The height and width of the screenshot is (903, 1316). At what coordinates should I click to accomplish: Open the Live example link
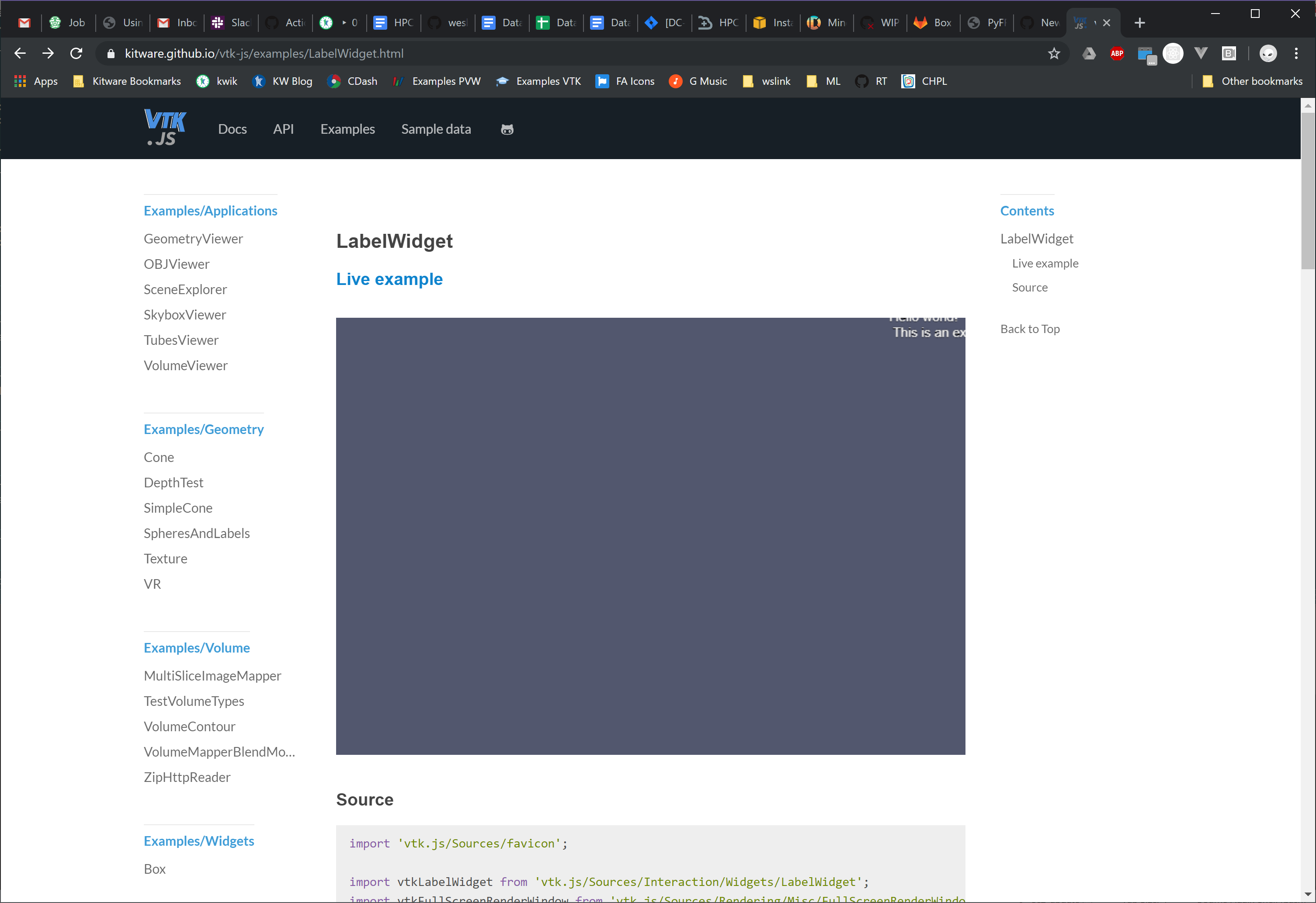click(x=389, y=278)
